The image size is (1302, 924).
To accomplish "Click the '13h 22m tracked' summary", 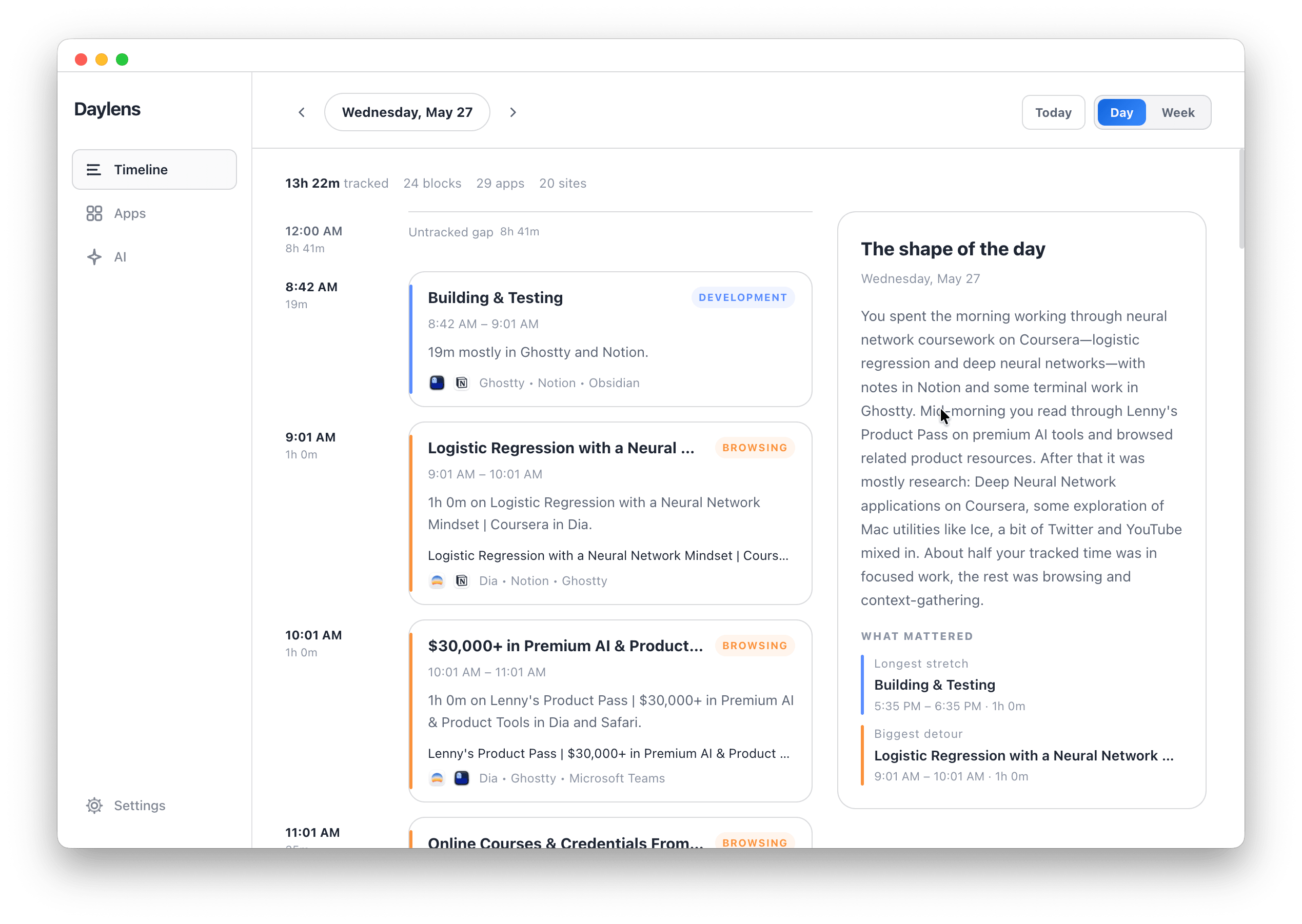I will pos(337,183).
